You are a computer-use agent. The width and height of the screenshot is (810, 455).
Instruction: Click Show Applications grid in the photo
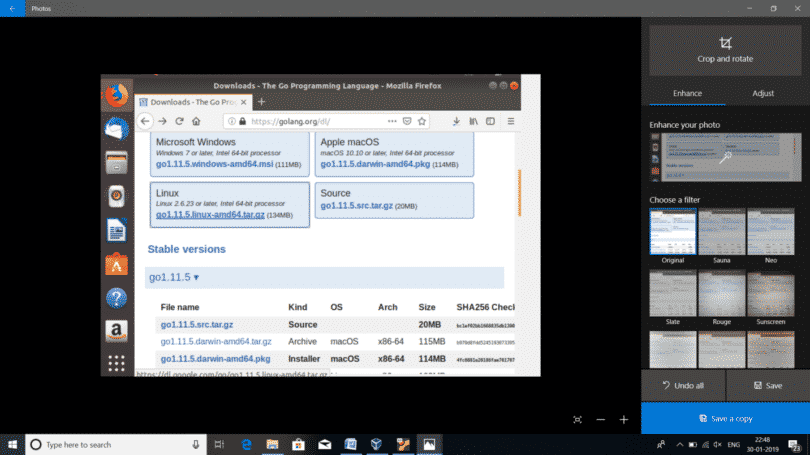tap(116, 363)
